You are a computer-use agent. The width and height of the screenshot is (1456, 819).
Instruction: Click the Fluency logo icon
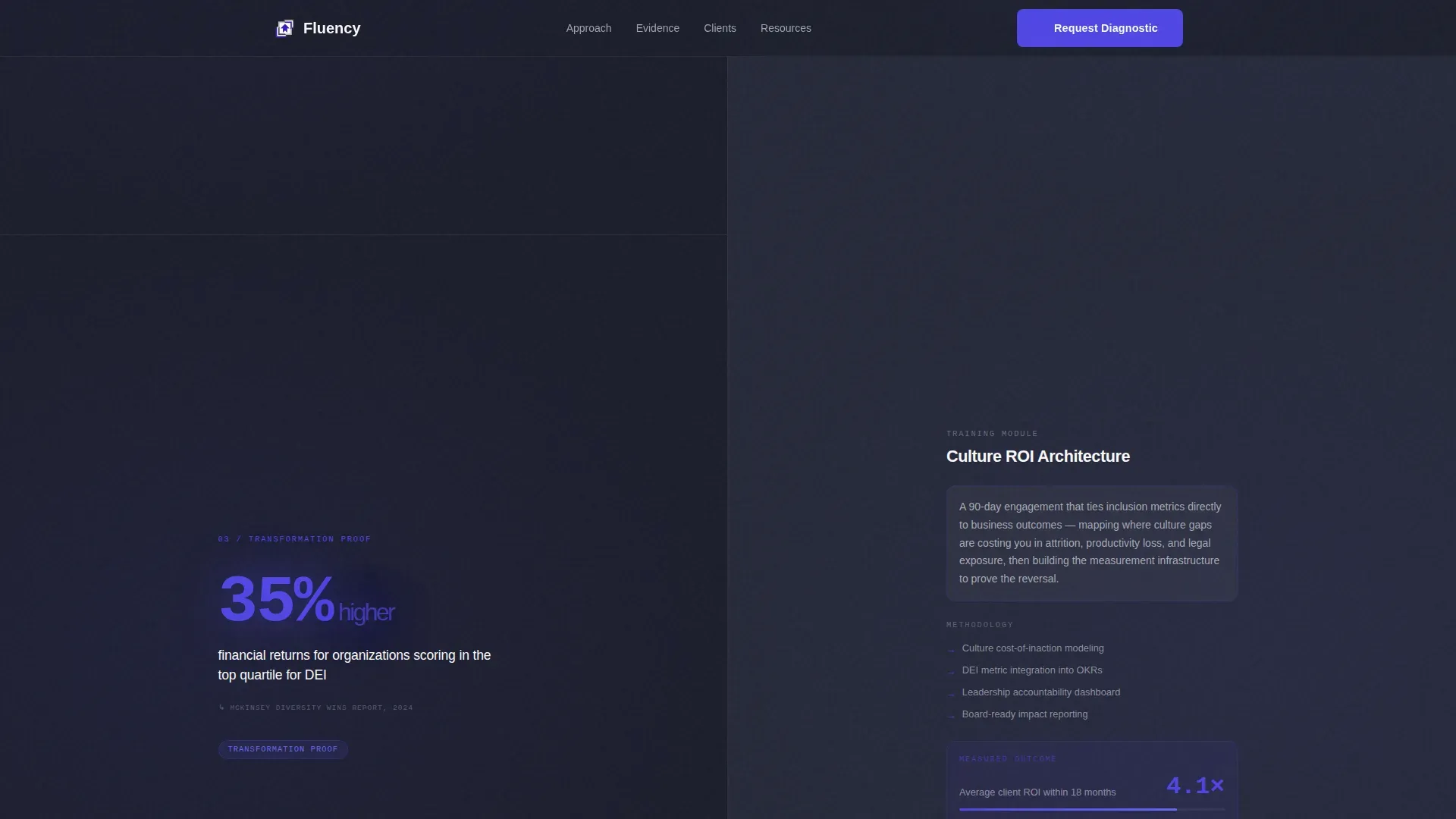[284, 28]
